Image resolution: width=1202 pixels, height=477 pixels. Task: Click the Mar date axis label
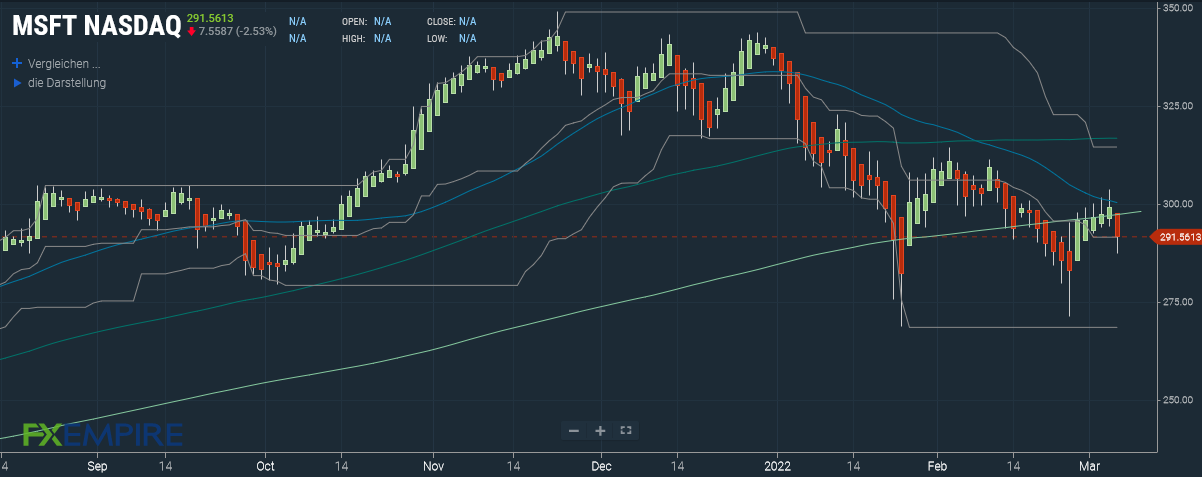pos(1089,466)
